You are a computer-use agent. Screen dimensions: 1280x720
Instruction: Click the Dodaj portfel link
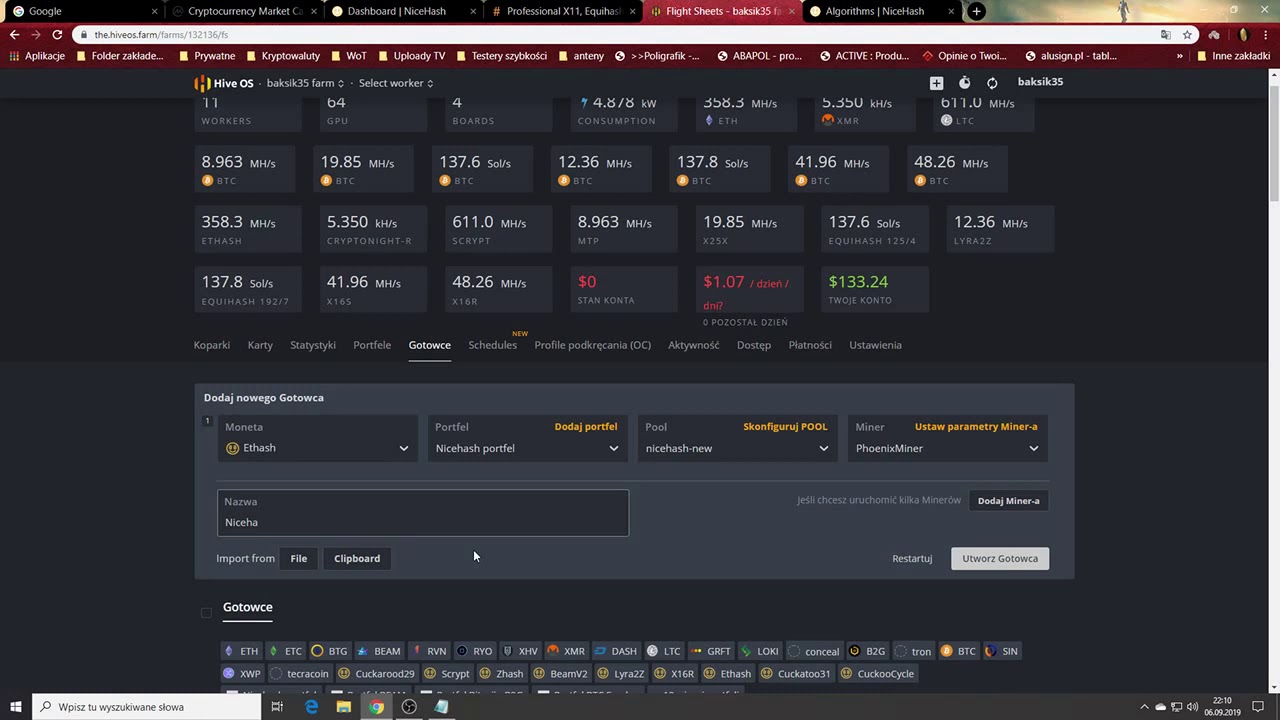[x=586, y=426]
